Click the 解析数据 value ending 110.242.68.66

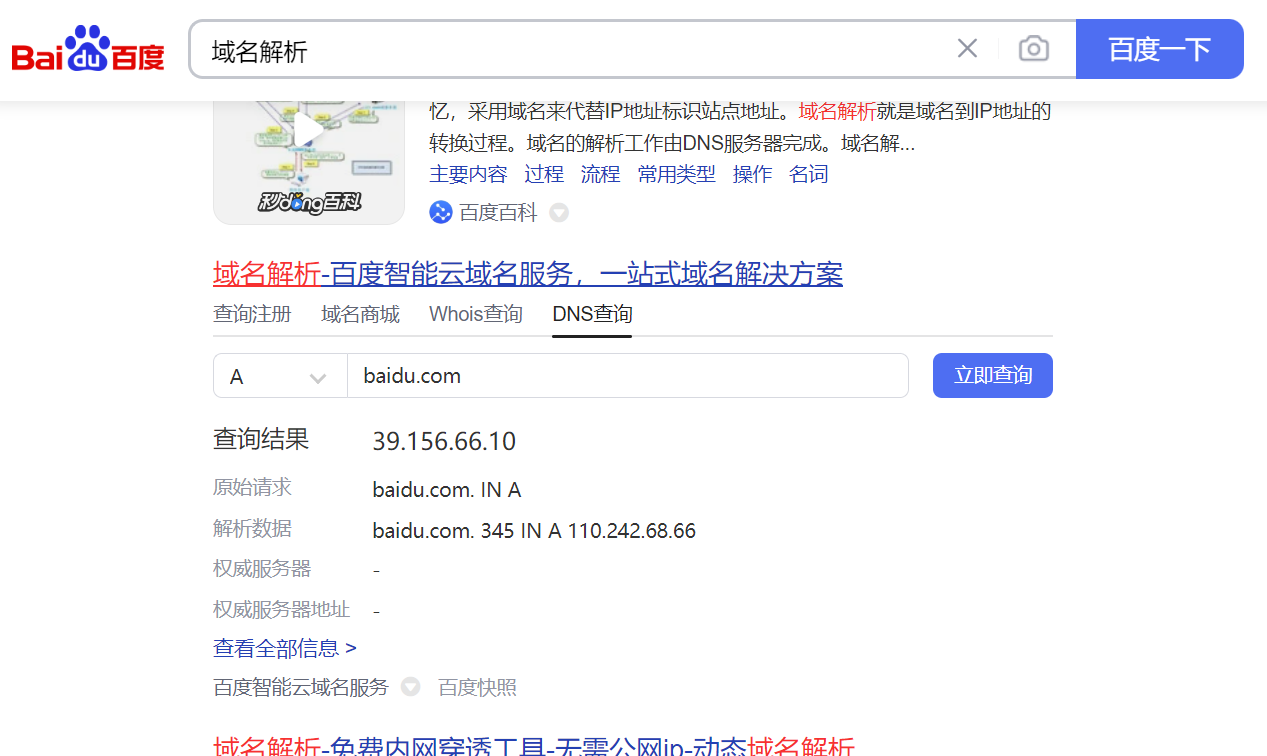(534, 530)
